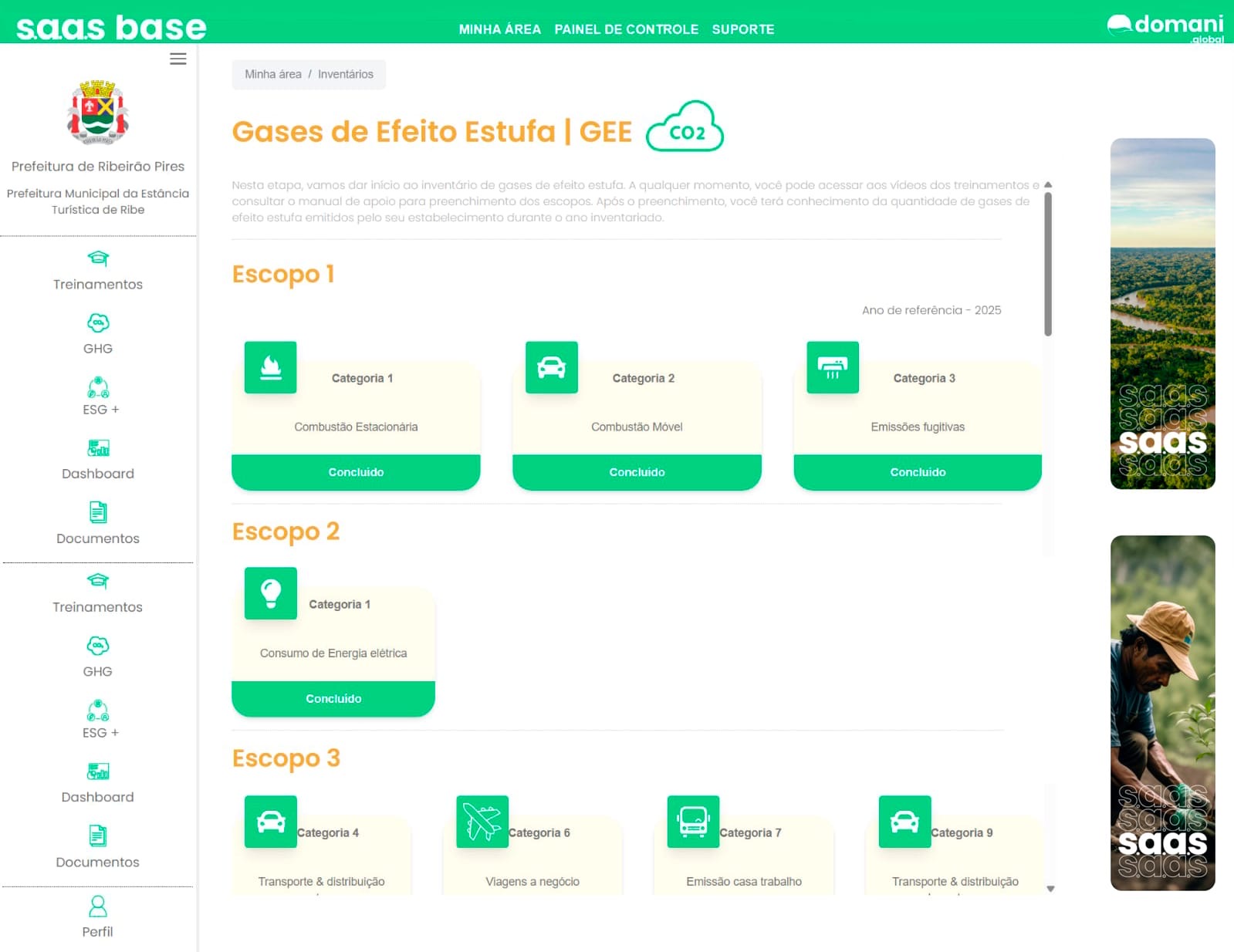The width and height of the screenshot is (1234, 952).
Task: Click Concluído button under Combustão Estacionária
Action: pos(356,472)
